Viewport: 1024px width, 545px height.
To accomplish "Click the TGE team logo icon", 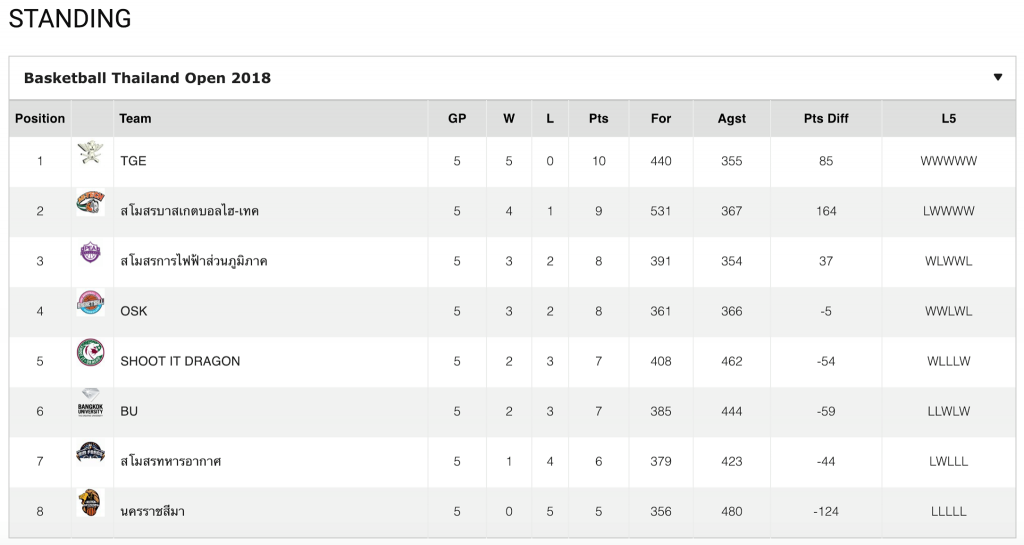I will coord(91,153).
